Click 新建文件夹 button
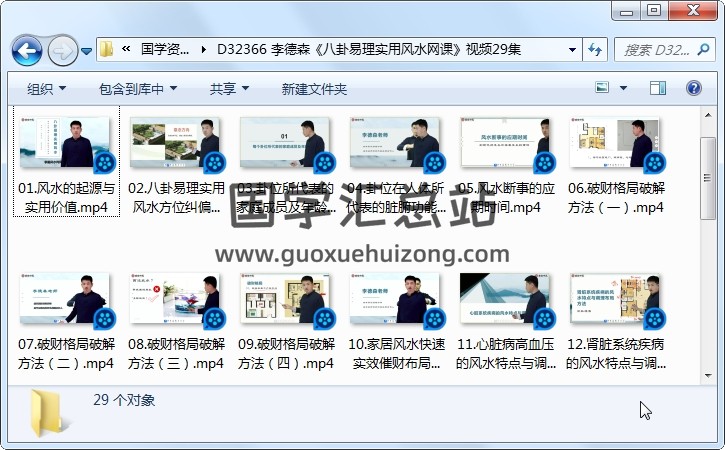 314,88
